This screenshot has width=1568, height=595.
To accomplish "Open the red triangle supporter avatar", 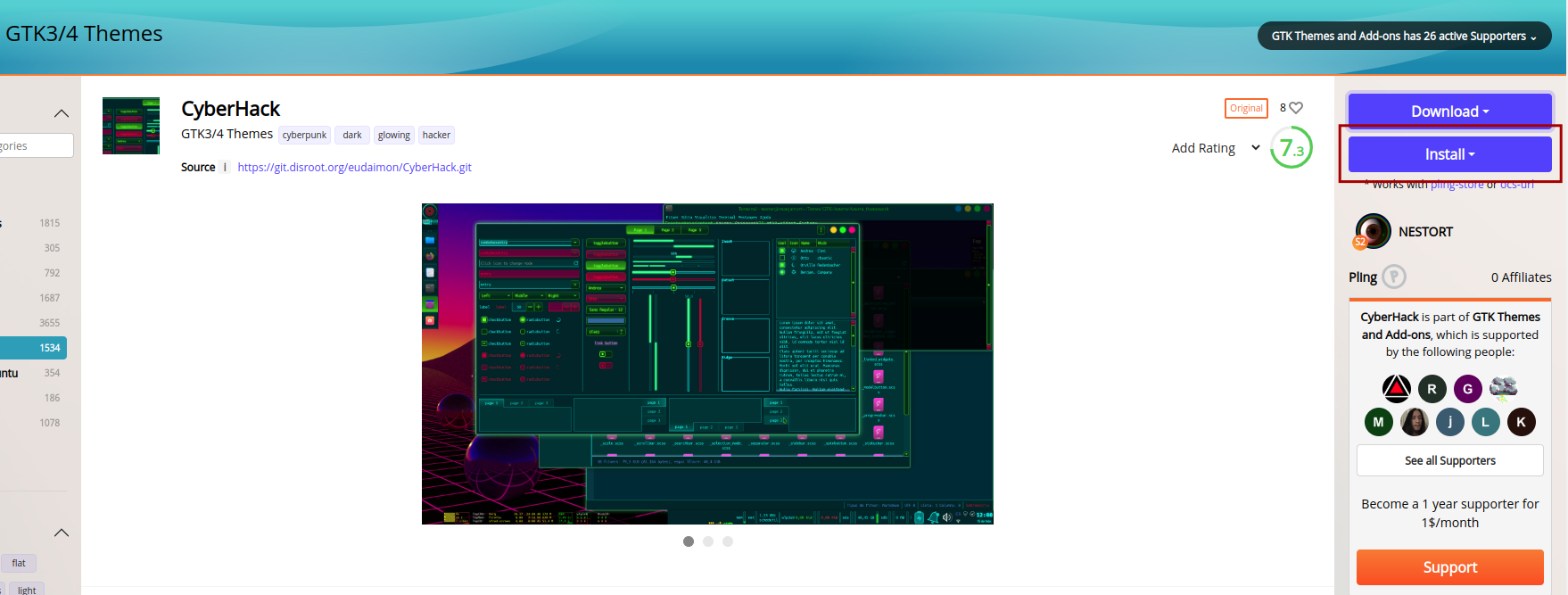I will pos(1397,389).
